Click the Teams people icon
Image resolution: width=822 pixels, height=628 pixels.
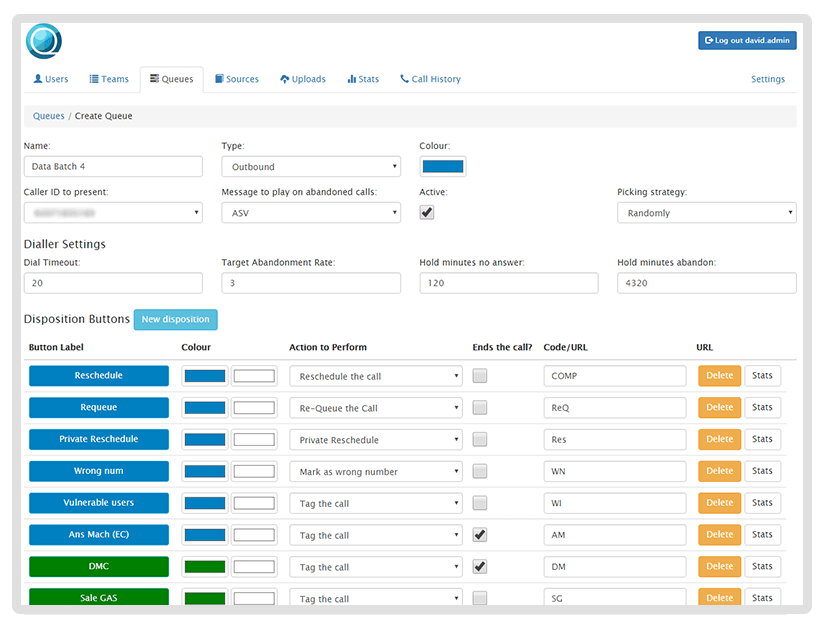click(92, 79)
